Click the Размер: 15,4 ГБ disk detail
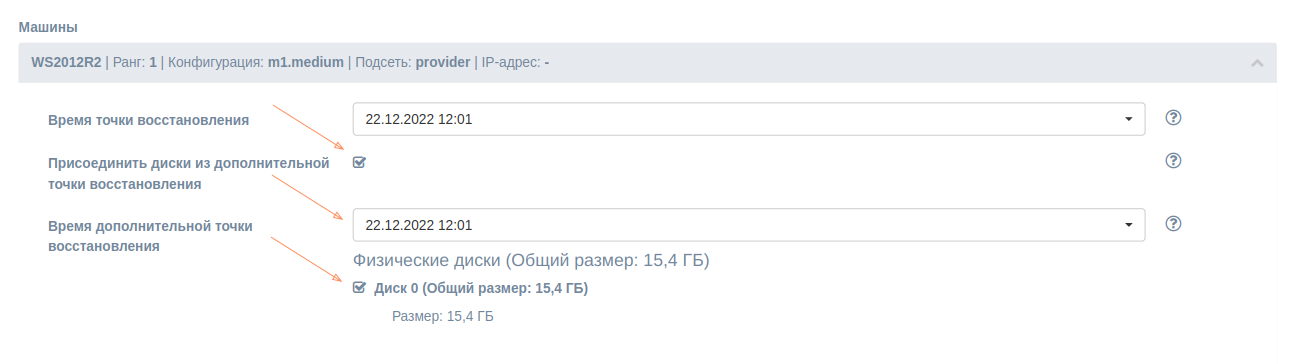This screenshot has width=1289, height=364. (x=443, y=317)
